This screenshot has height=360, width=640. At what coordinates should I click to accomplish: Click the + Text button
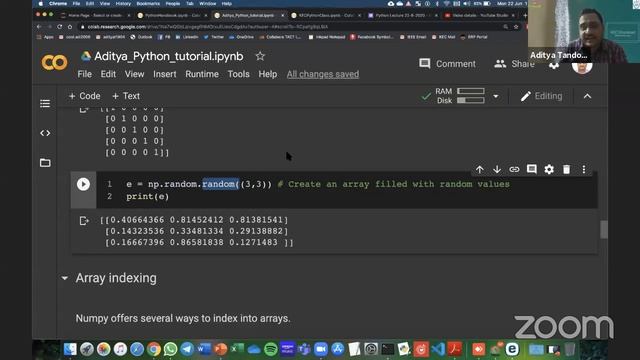(126, 96)
